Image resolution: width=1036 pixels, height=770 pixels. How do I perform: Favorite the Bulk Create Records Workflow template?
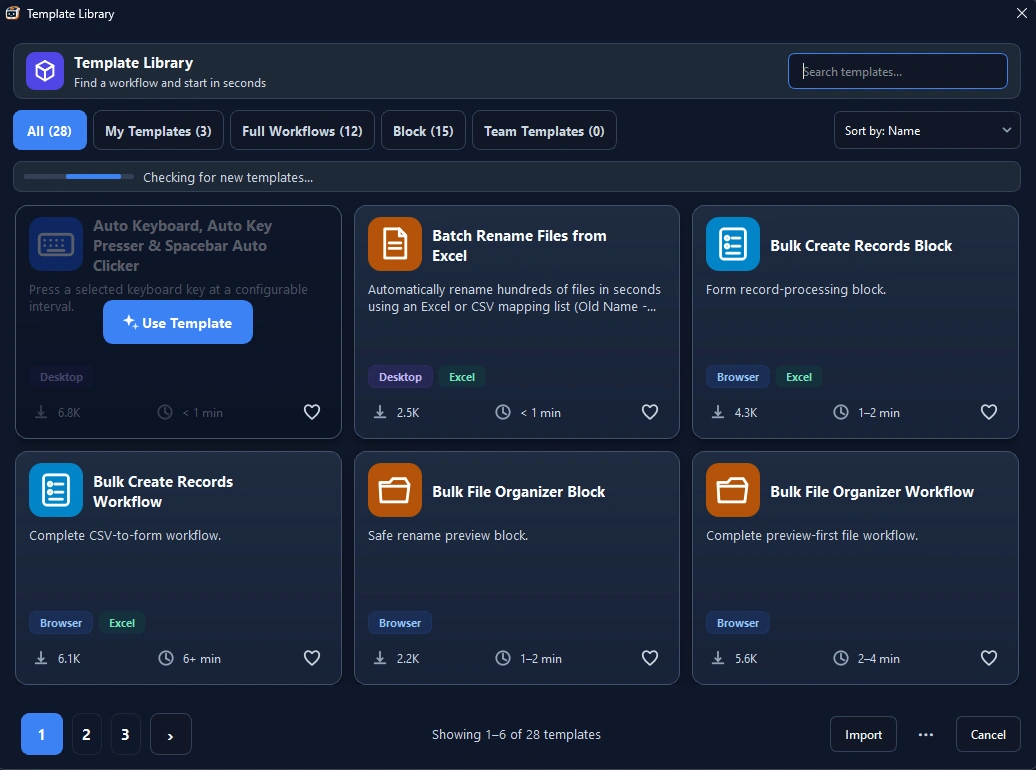click(x=312, y=658)
